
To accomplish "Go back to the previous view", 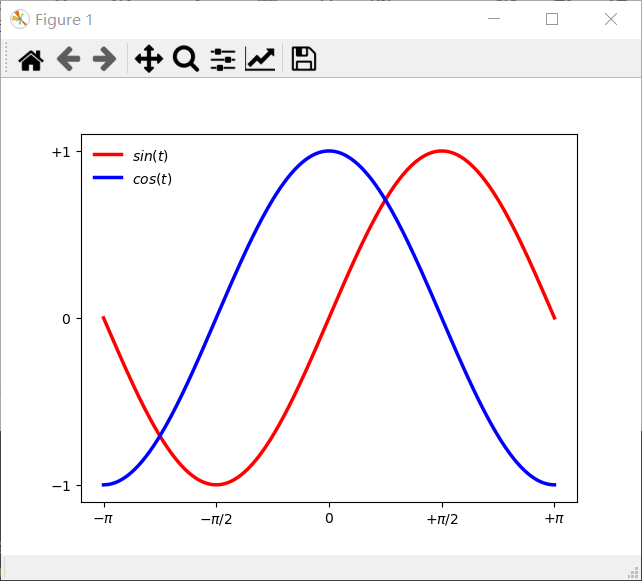I will click(68, 59).
